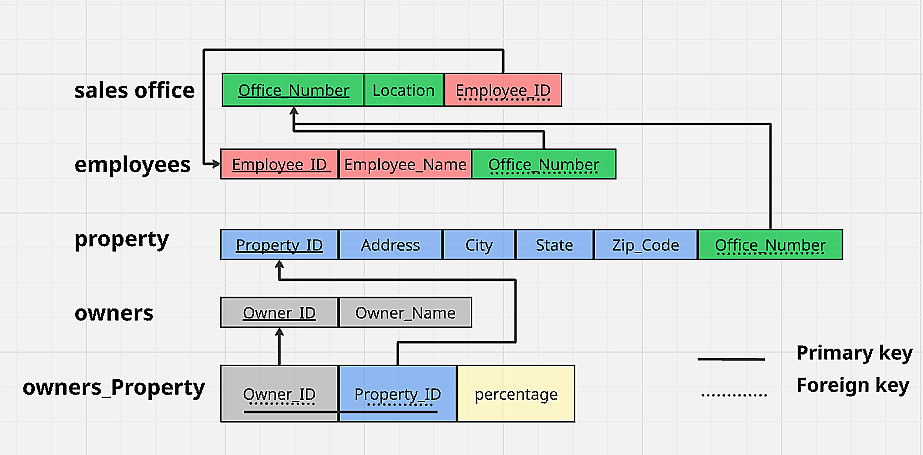Select the 'Primary key' legend text
The width and height of the screenshot is (923, 455).
[854, 354]
